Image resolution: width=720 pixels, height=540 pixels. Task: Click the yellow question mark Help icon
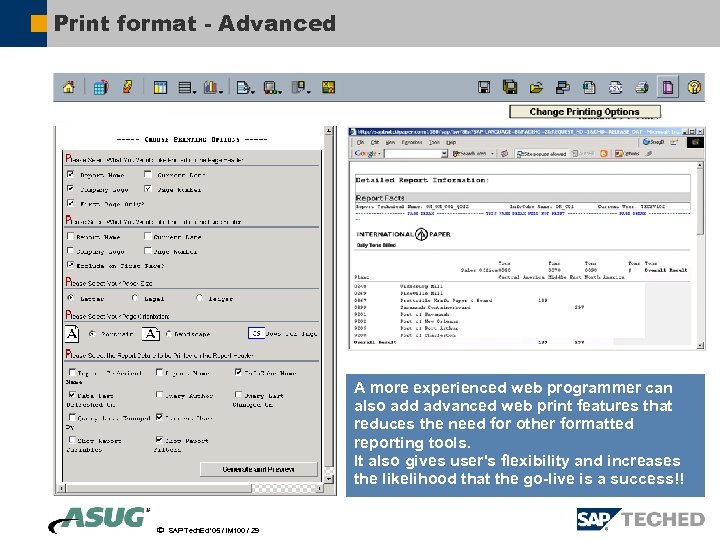pos(694,87)
